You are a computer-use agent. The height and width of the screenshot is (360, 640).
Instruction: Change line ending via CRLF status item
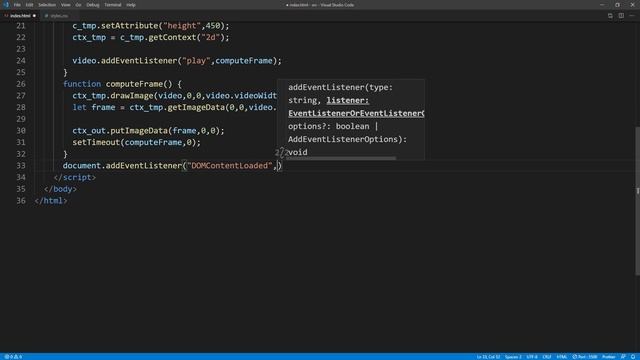tap(547, 357)
